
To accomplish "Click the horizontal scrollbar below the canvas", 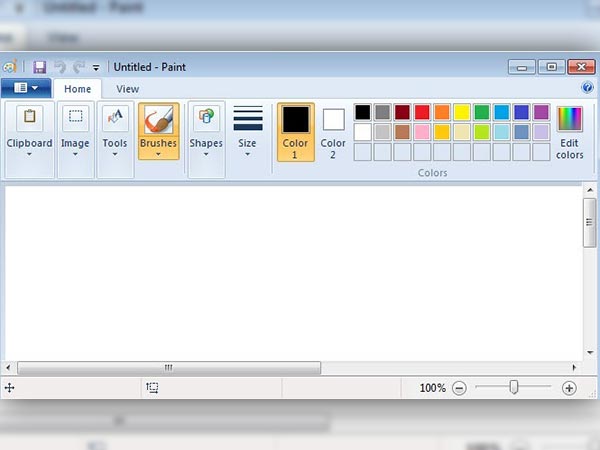I will [x=168, y=368].
